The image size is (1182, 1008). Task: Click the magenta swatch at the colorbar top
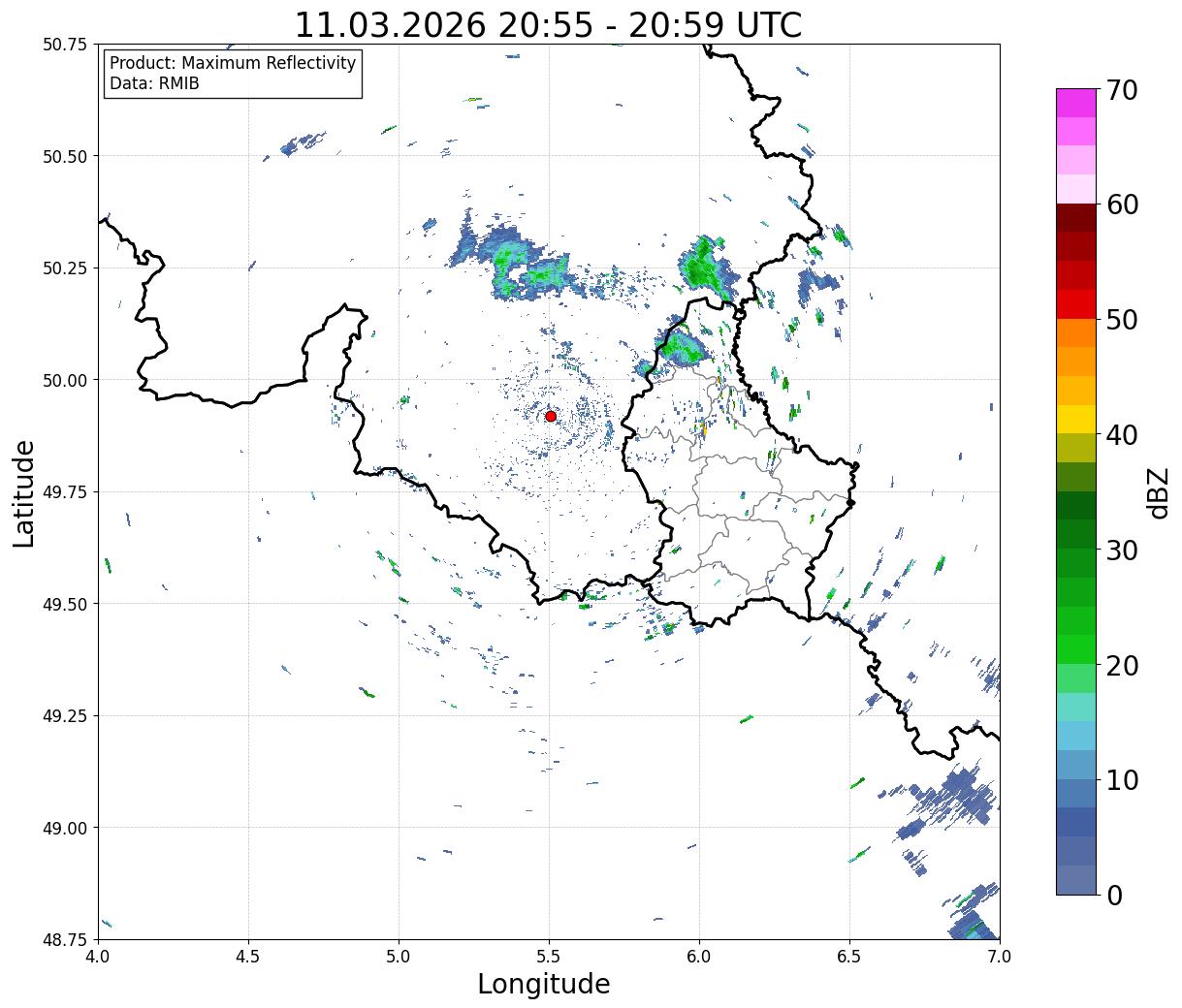coord(1076,103)
